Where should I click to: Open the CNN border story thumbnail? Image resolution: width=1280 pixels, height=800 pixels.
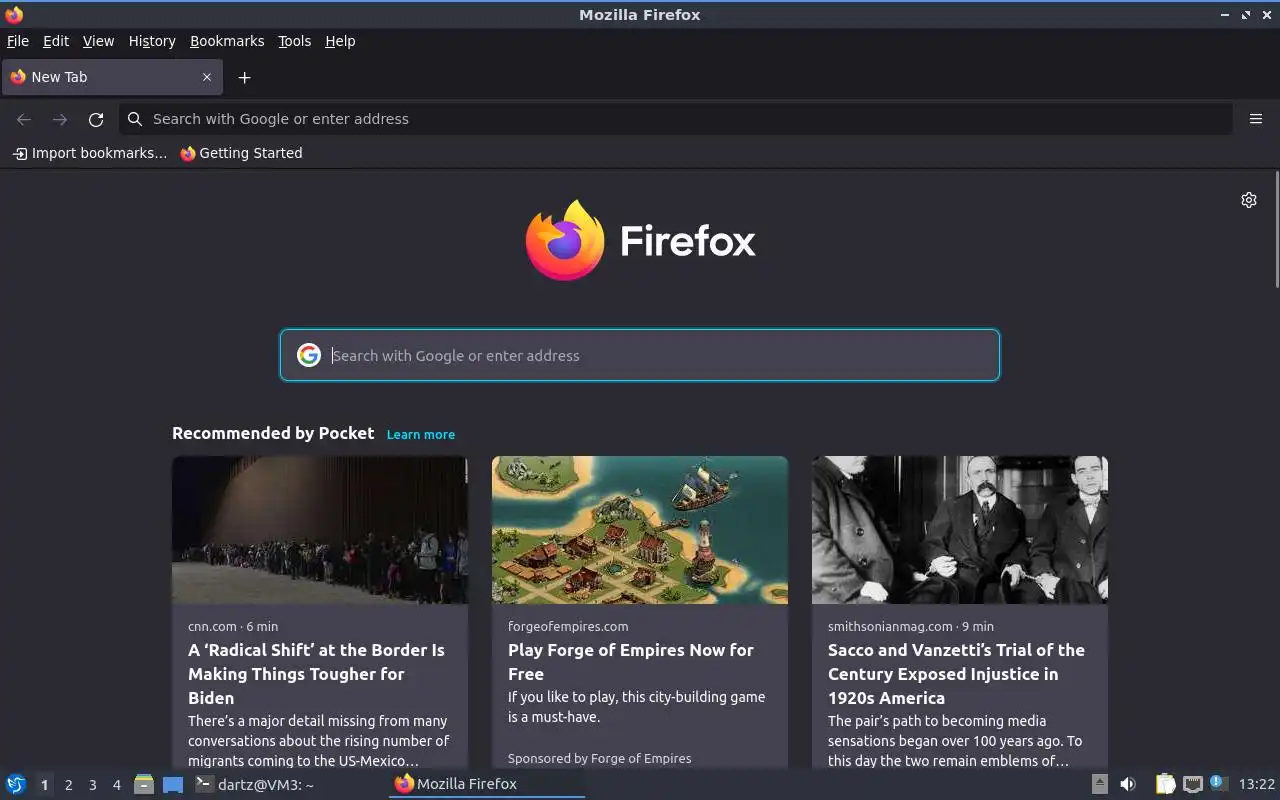pos(320,530)
